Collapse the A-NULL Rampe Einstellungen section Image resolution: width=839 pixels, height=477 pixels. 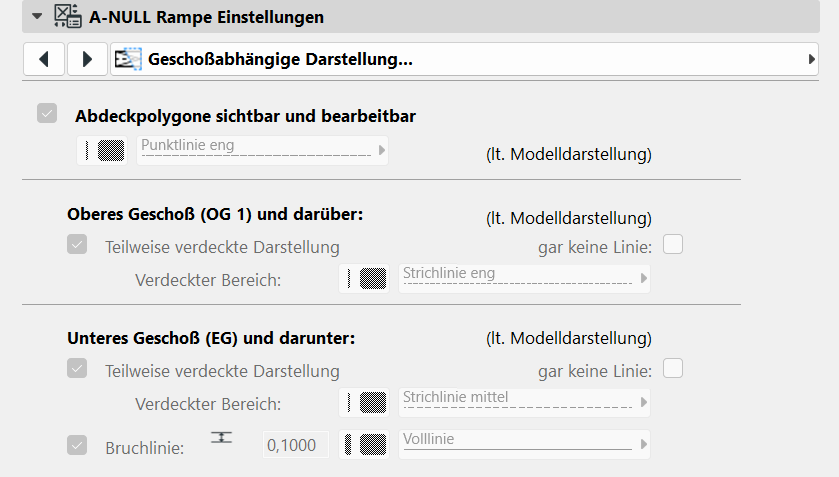tap(38, 16)
